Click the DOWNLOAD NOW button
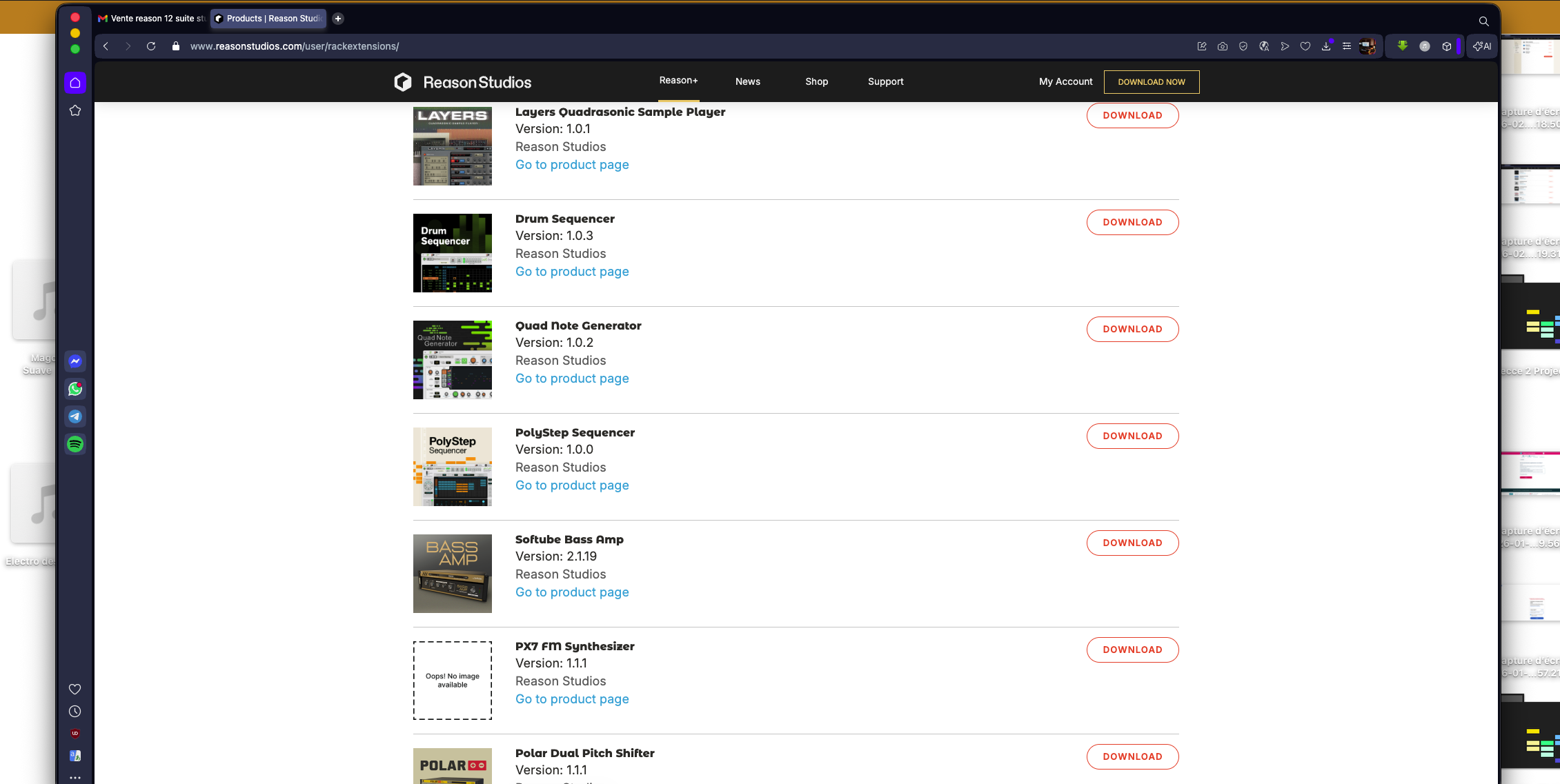The width and height of the screenshot is (1560, 784). [1152, 82]
